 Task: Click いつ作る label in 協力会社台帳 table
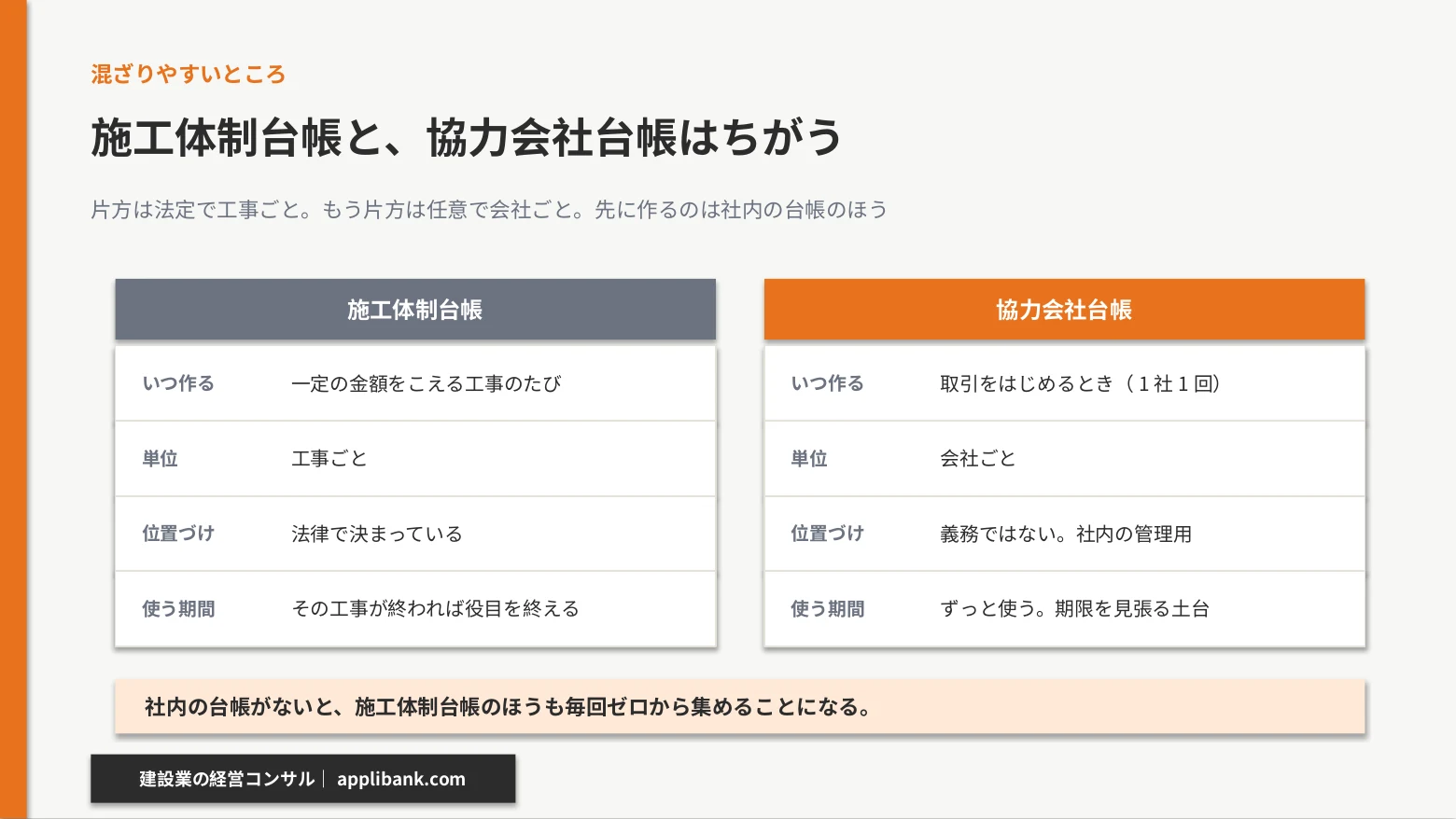click(x=827, y=383)
